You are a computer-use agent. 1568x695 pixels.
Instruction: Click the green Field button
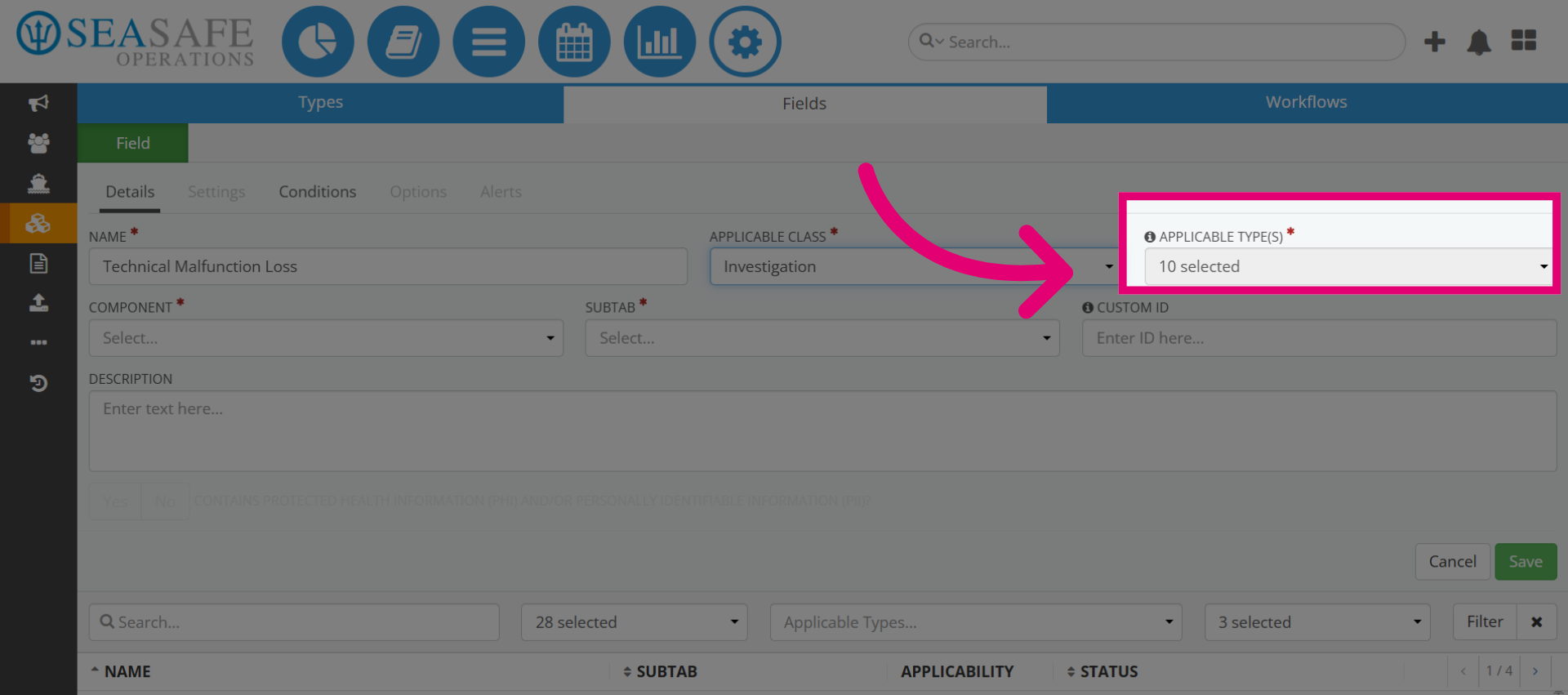coord(133,143)
